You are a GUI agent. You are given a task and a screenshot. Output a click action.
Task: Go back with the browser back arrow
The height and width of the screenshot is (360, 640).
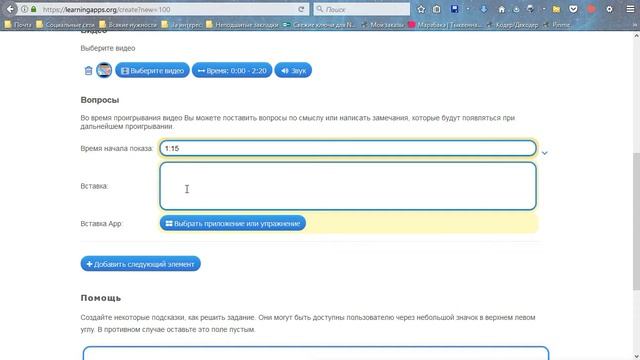click(x=11, y=9)
